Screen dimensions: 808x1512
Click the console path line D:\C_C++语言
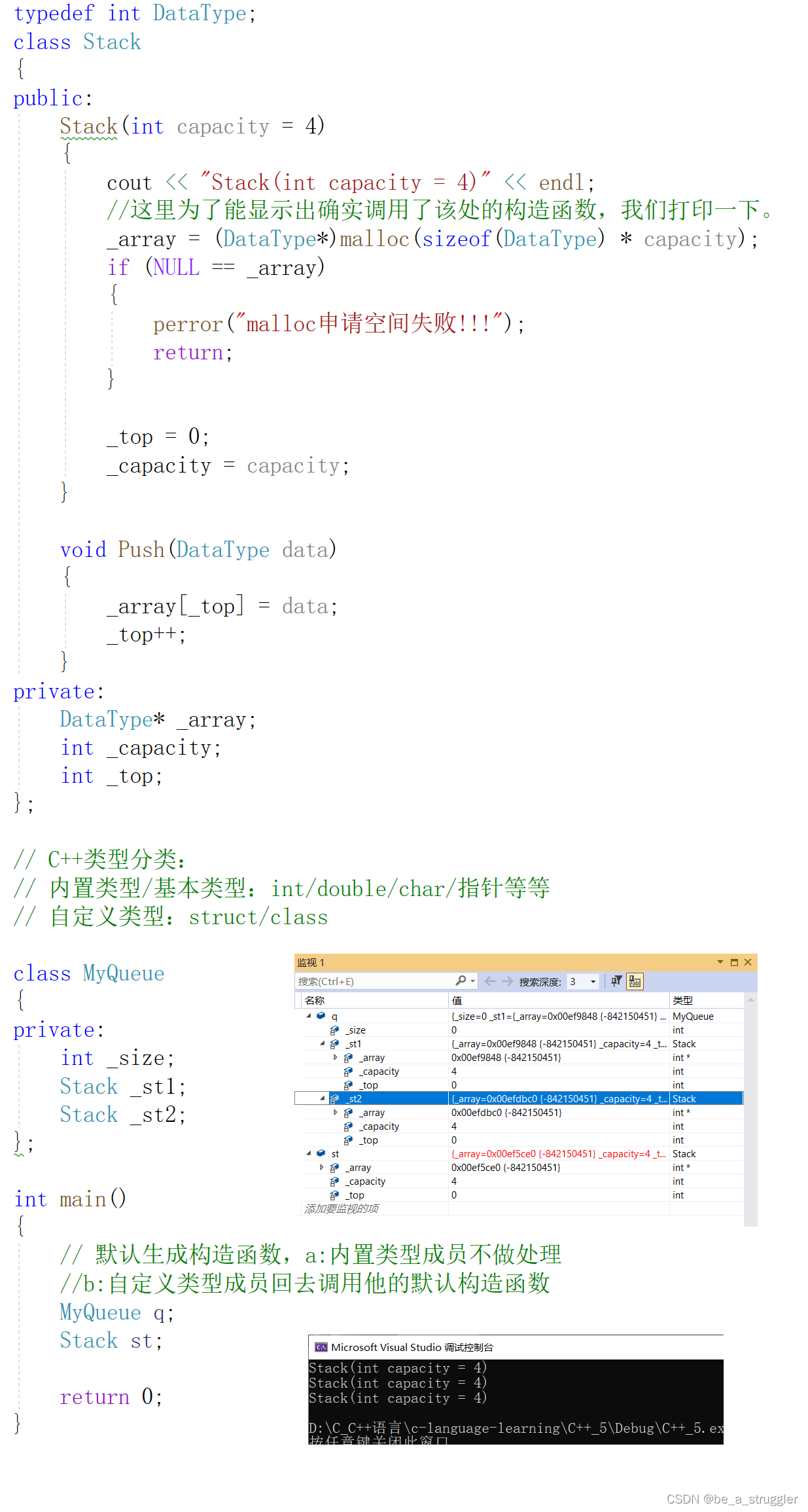516,1428
